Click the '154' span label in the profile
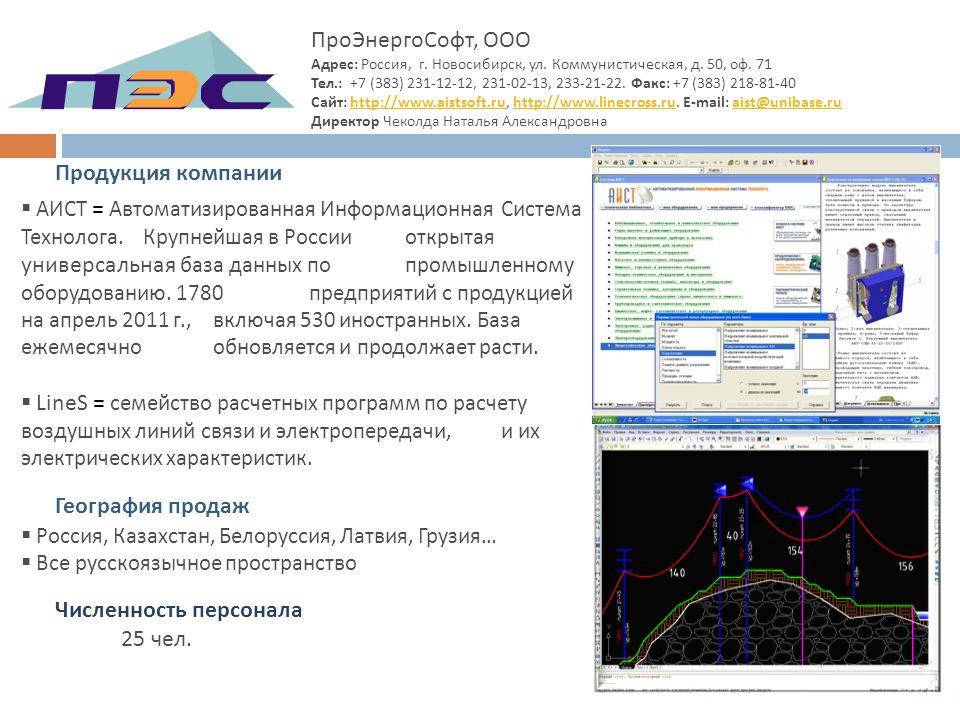960x720 pixels. click(795, 551)
